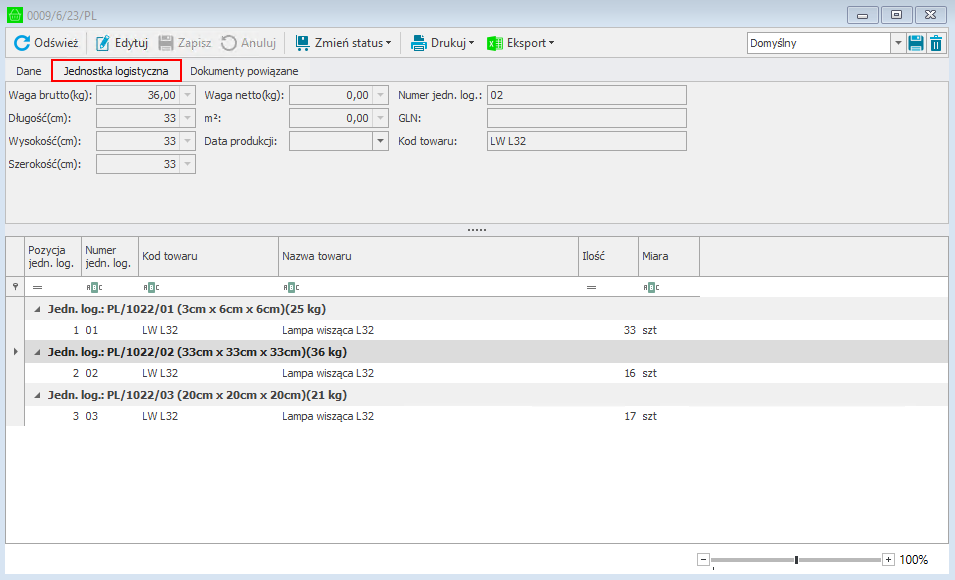Viewport: 955px width, 580px height.
Task: Open the Domyślny layout dropdown
Action: point(897,43)
